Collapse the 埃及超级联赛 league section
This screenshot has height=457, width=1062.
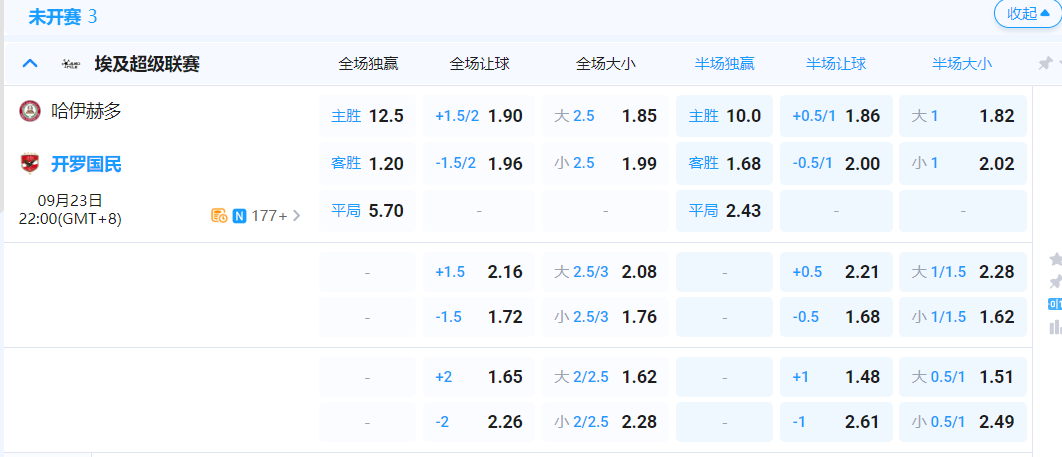click(30, 64)
